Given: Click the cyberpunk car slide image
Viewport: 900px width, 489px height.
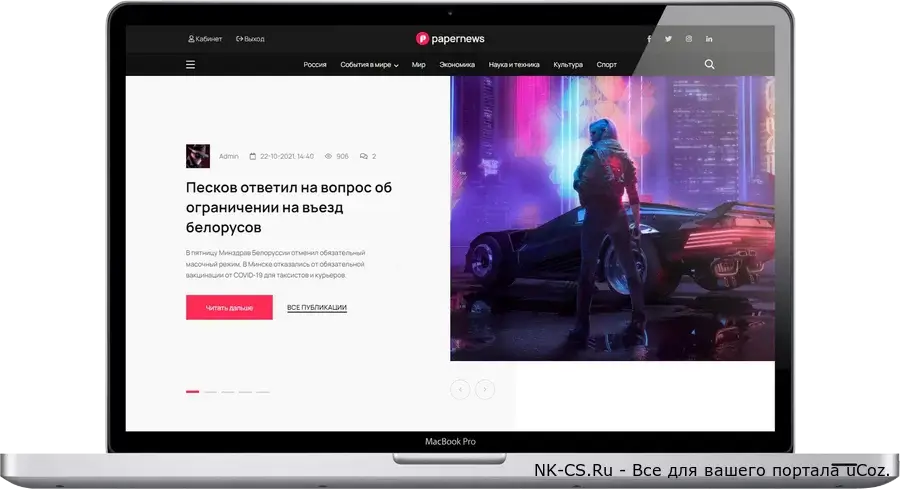Looking at the screenshot, I should pyautogui.click(x=612, y=218).
